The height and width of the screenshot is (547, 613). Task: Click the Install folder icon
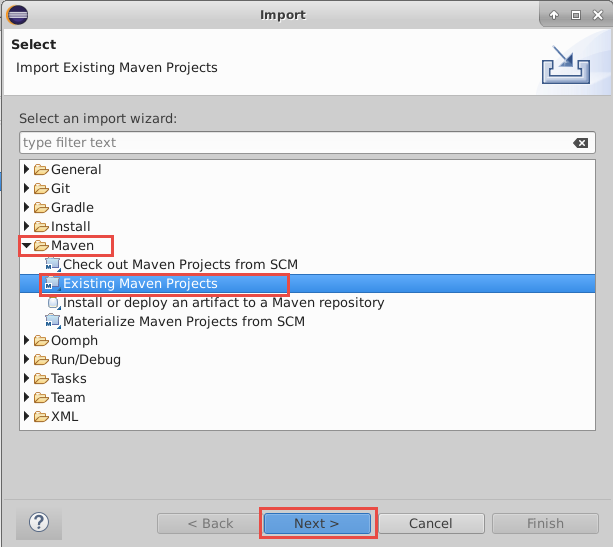pos(41,227)
